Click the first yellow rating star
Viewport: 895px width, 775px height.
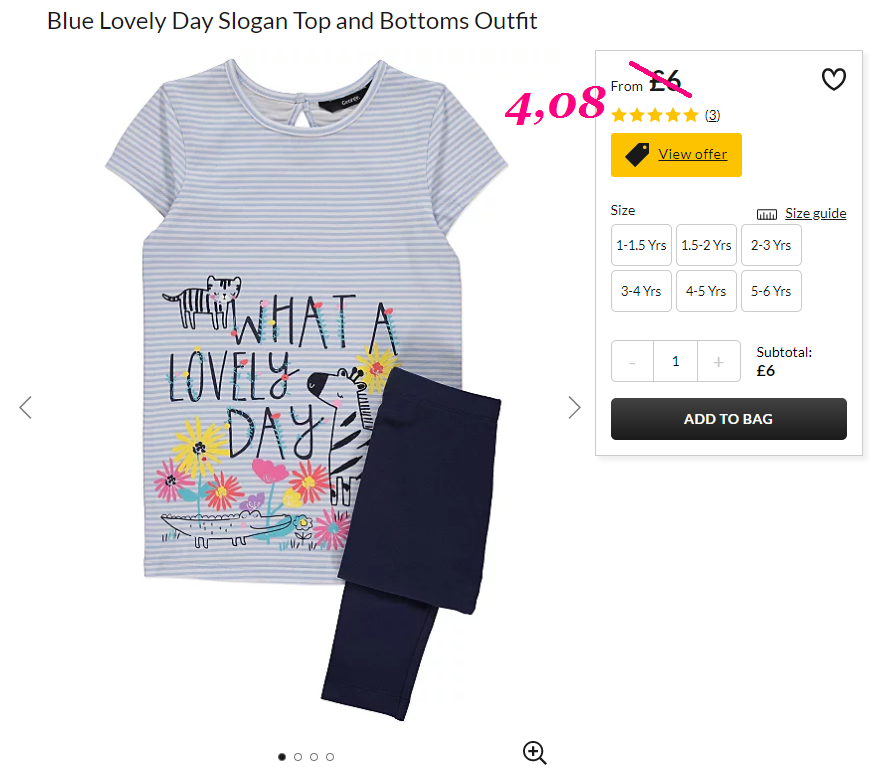point(619,115)
